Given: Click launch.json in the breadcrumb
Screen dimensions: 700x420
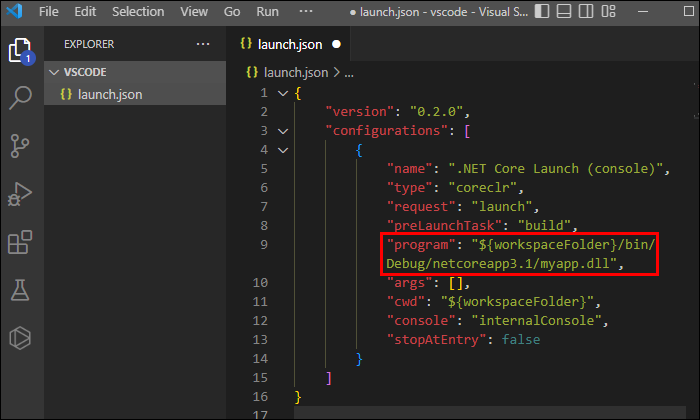Looking at the screenshot, I should (x=296, y=72).
